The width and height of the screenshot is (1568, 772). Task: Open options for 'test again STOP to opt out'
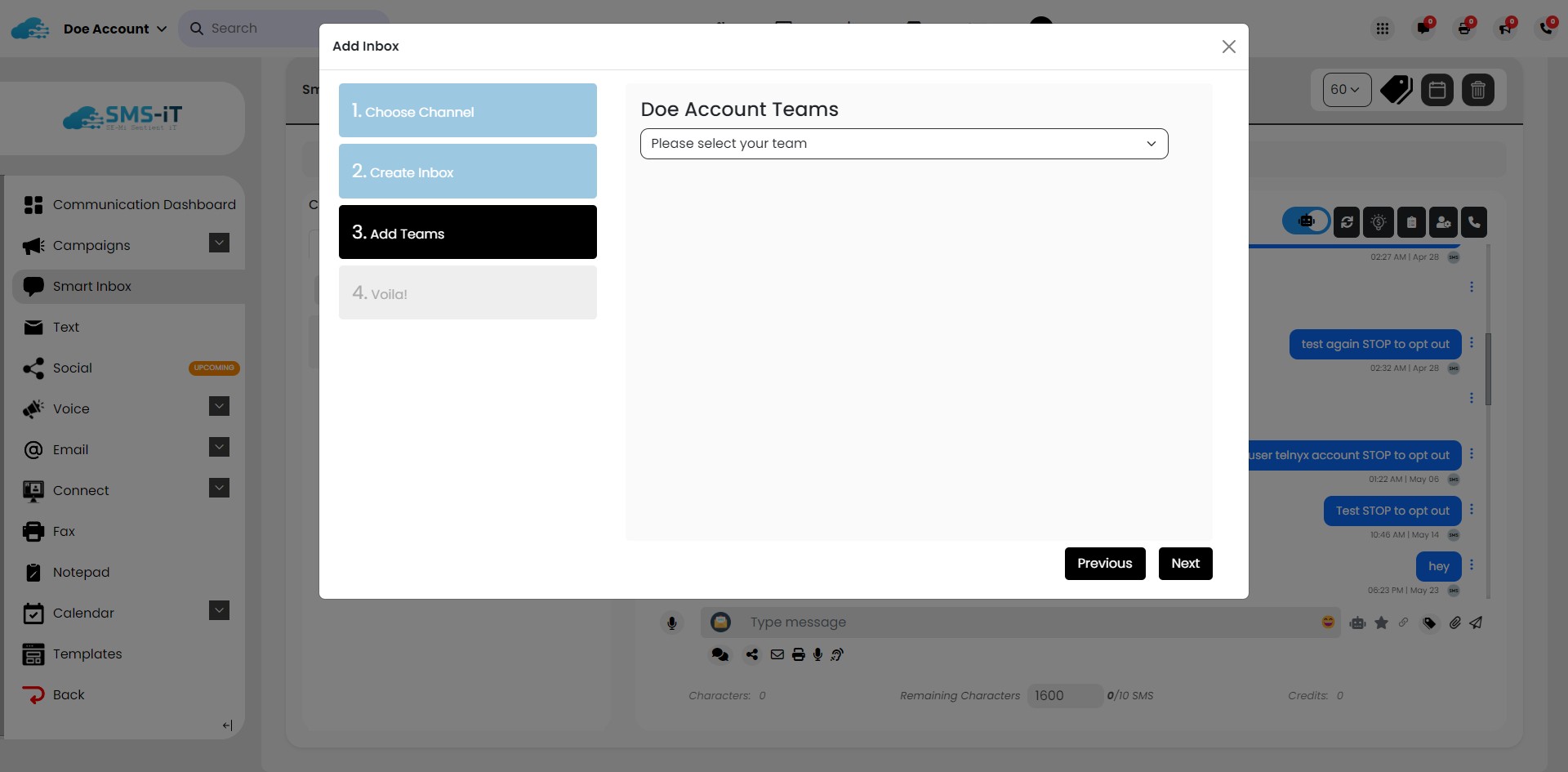[1472, 342]
